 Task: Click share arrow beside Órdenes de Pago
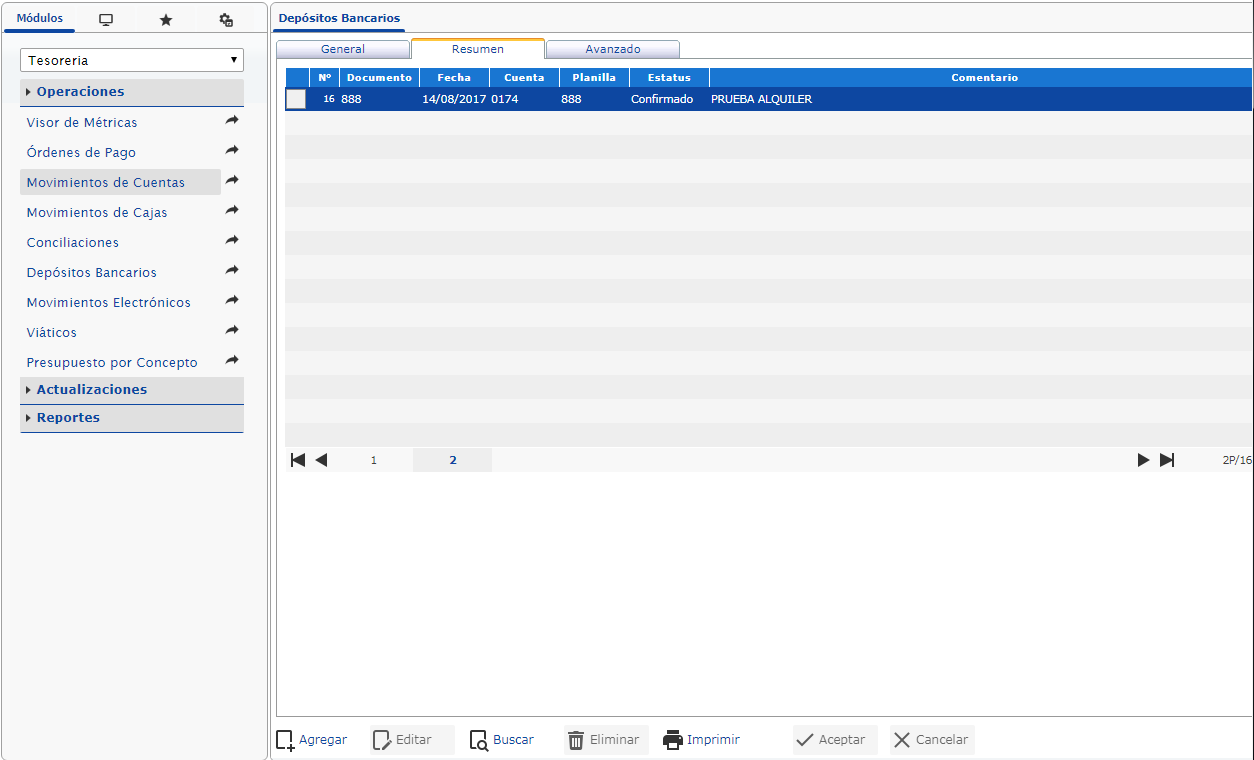232,150
